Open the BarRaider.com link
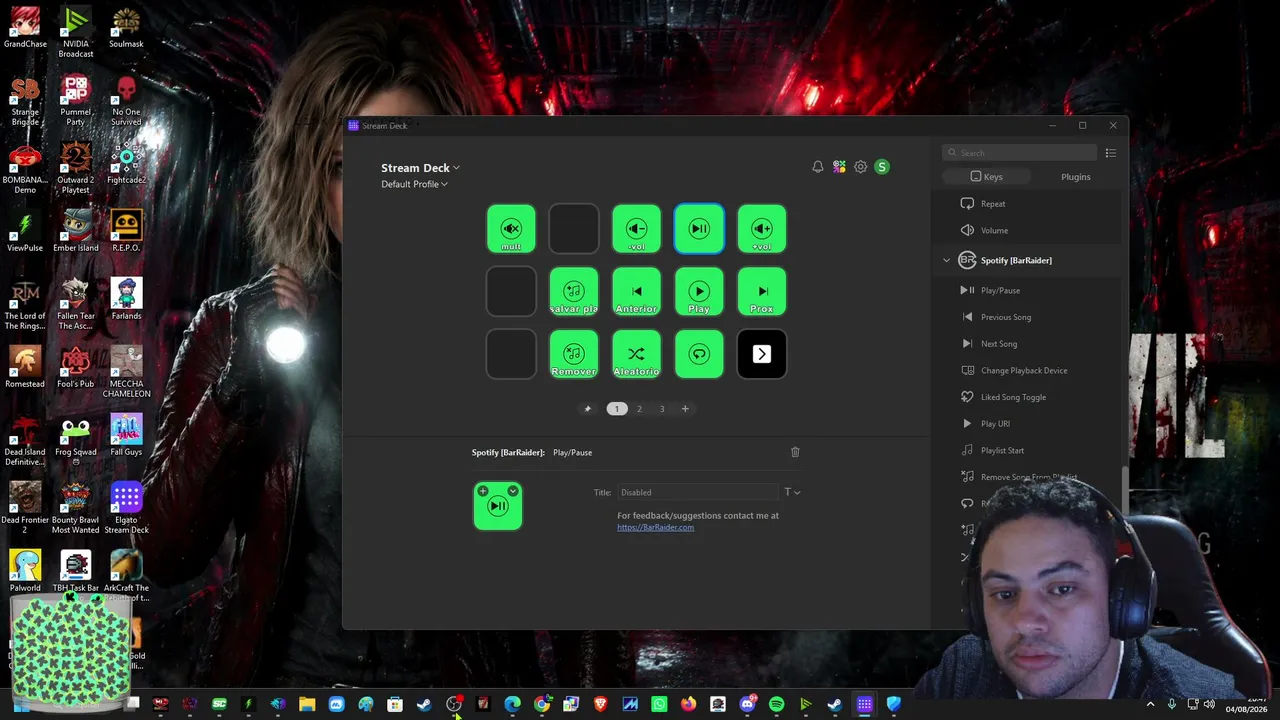1280x720 pixels. (x=655, y=528)
